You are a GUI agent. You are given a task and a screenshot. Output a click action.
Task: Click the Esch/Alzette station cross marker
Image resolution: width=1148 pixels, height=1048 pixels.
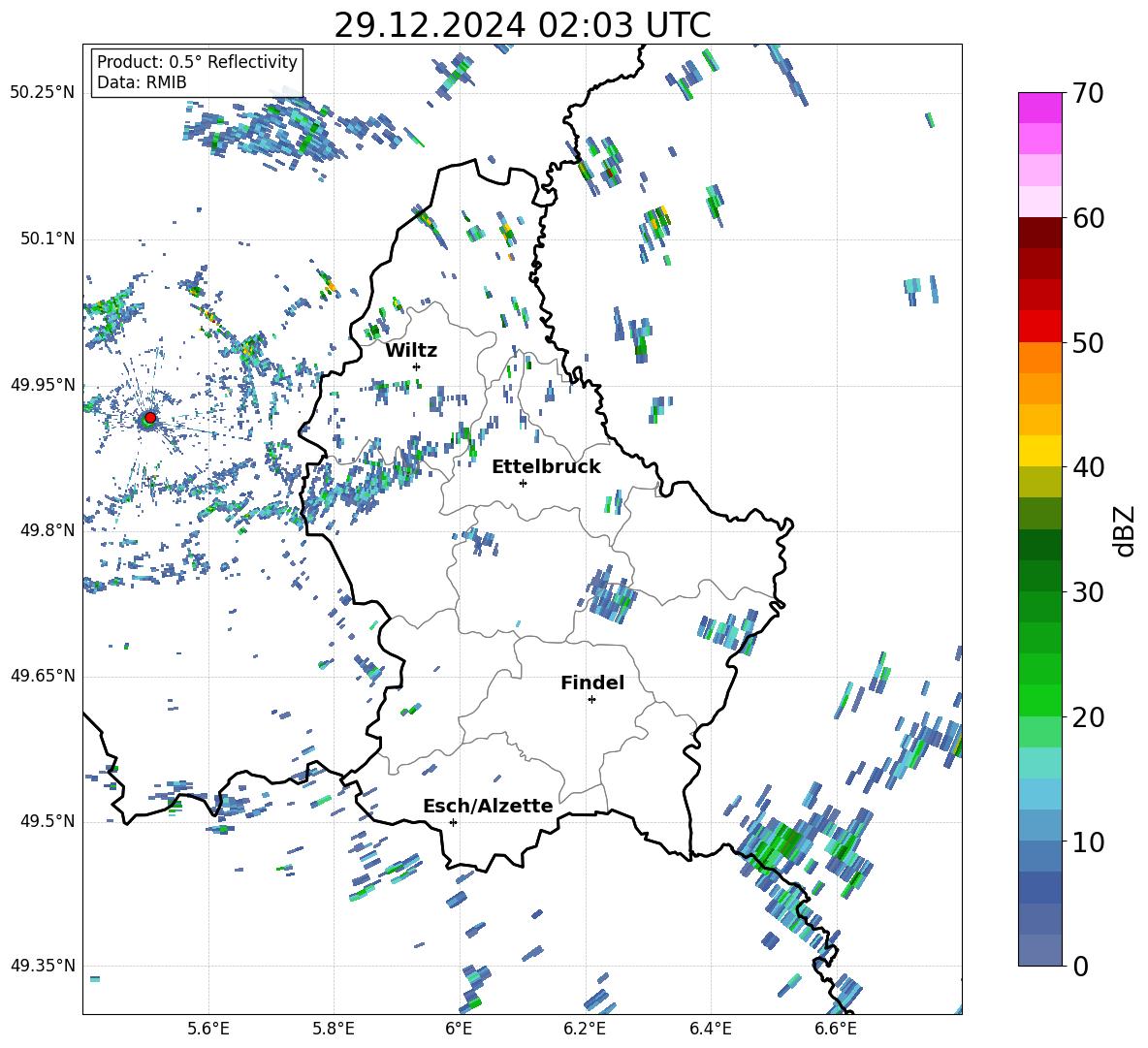coord(453,822)
